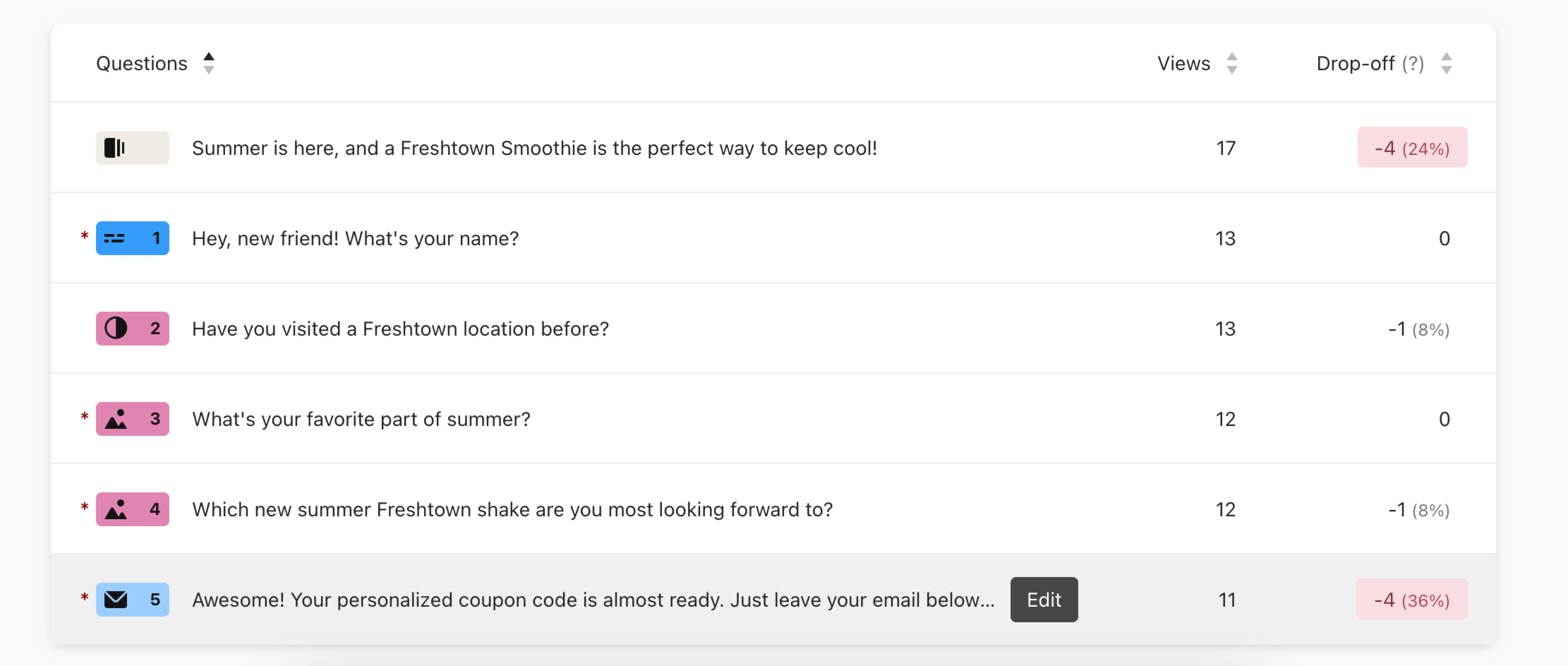This screenshot has height=666, width=1568.
Task: Open "What's your favorite part of summer?" row
Action: point(773,418)
